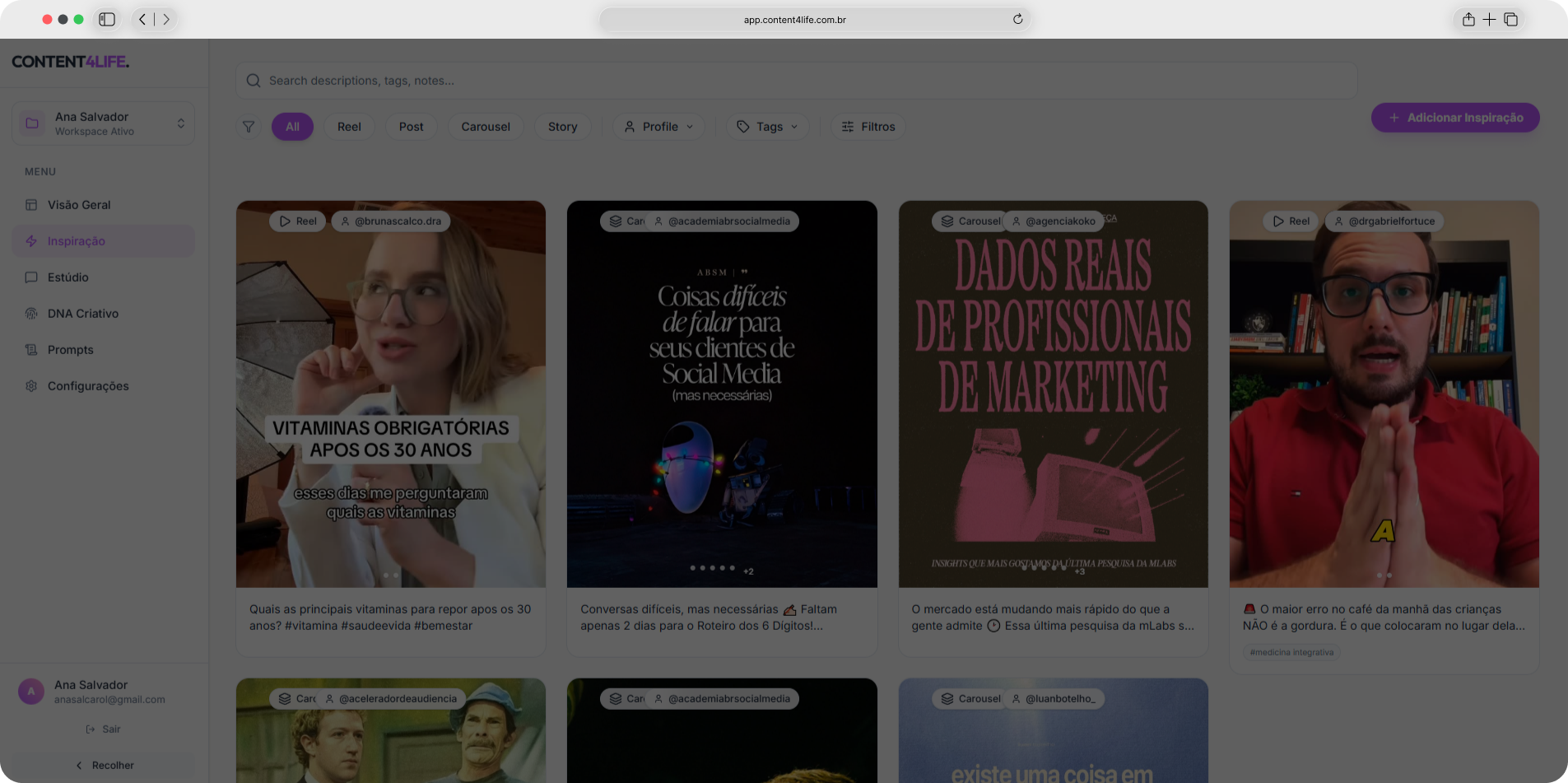Open the Filtros button

coord(868,127)
